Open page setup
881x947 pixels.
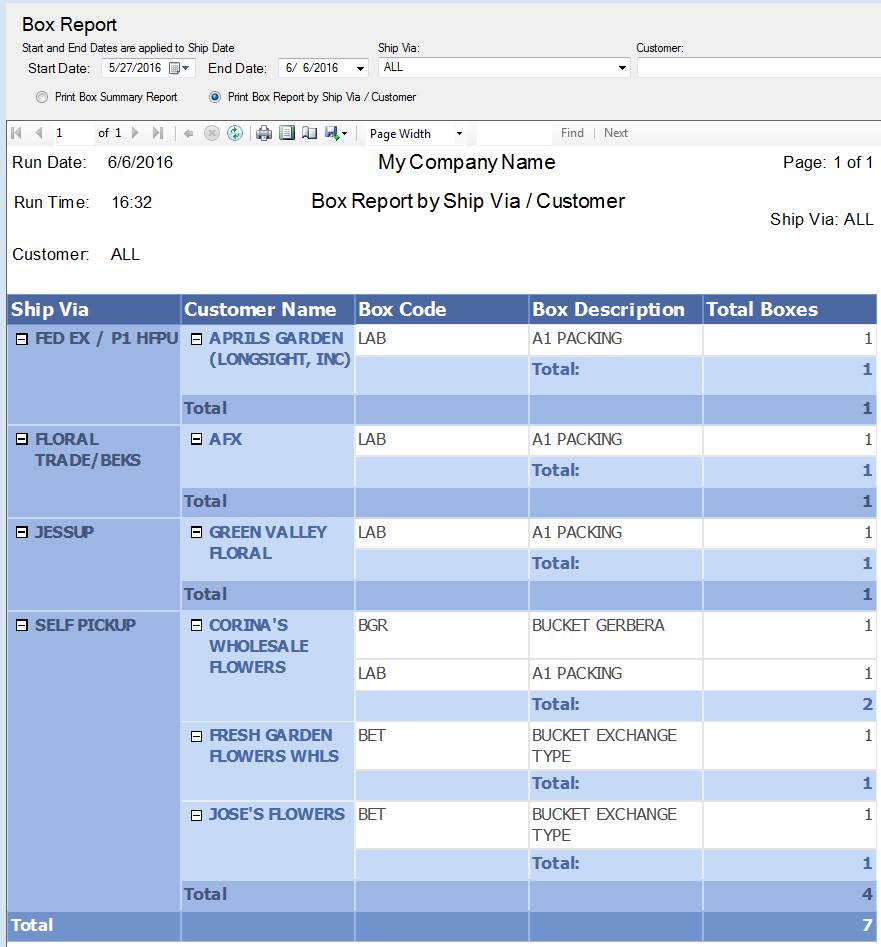coord(310,133)
